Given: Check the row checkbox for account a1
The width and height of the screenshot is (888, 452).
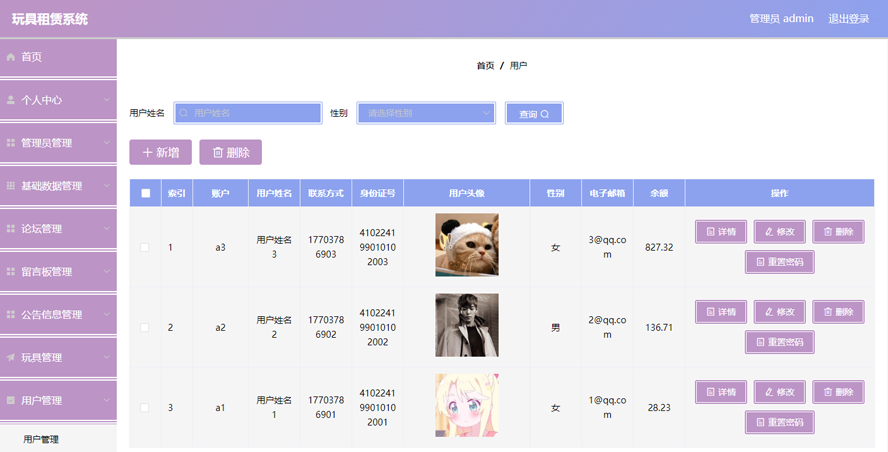Looking at the screenshot, I should 144,408.
